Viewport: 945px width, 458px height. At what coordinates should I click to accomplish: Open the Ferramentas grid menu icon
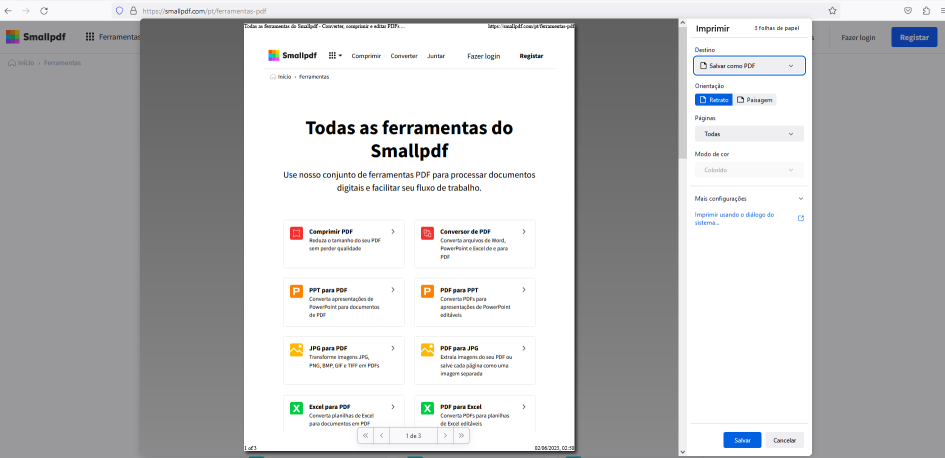click(90, 37)
